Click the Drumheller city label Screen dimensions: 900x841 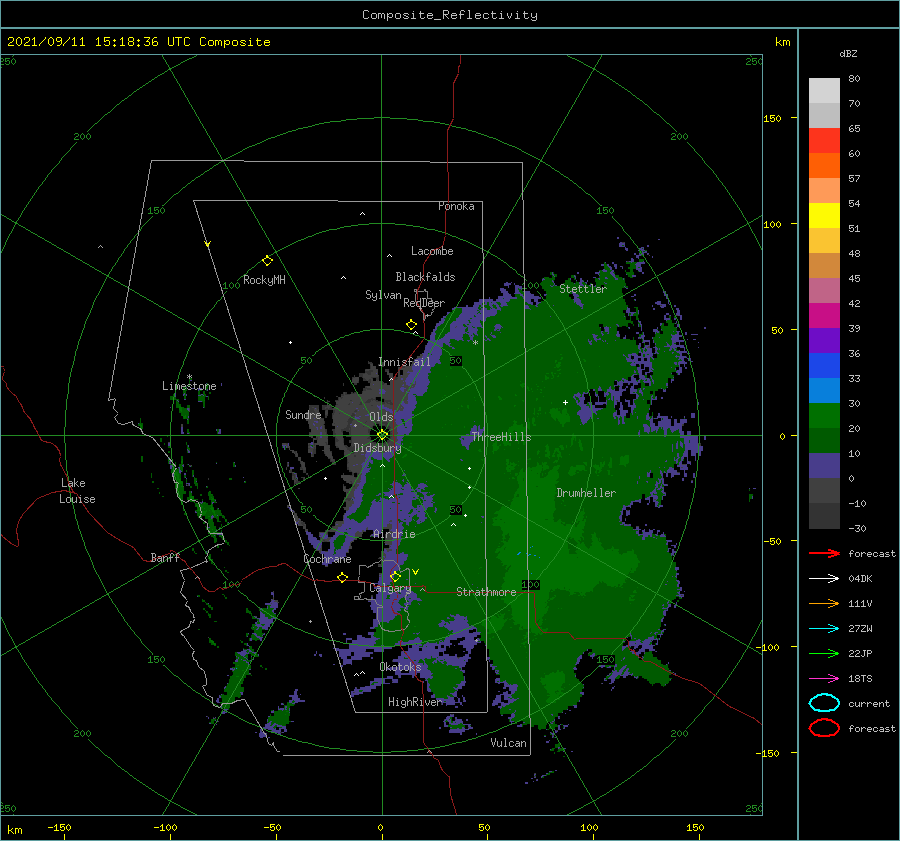(586, 493)
